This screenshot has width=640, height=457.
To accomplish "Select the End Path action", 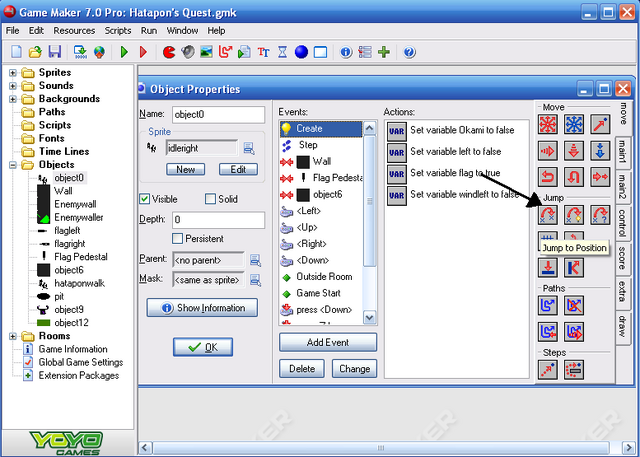I will pos(574,305).
